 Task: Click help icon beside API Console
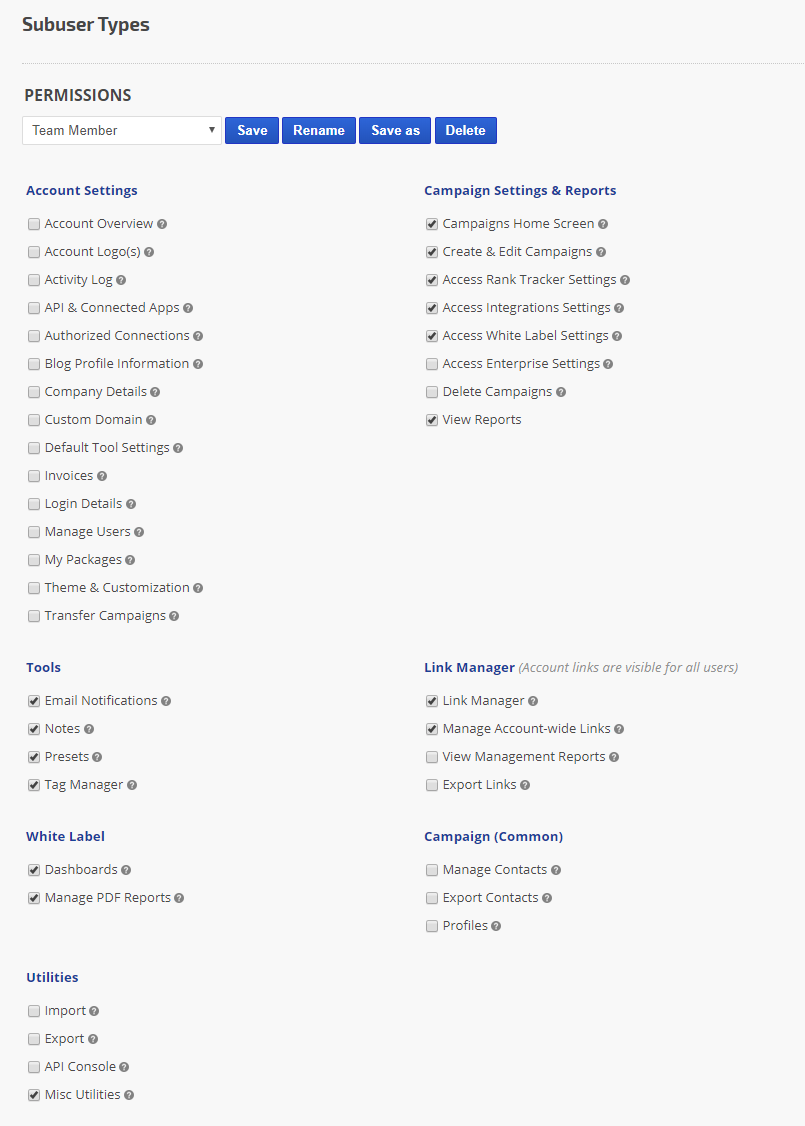pos(124,1067)
